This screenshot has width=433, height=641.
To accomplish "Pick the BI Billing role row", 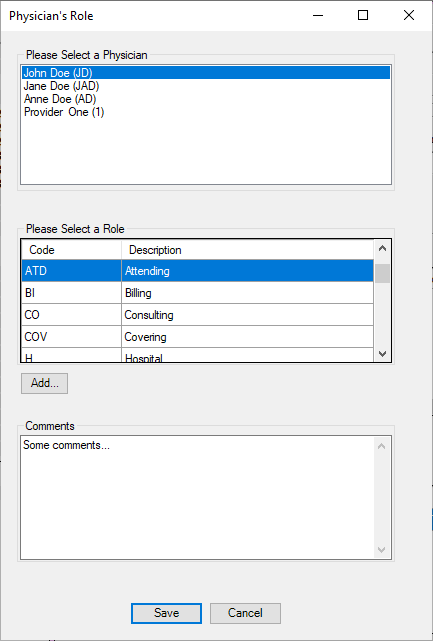I will click(x=197, y=293).
